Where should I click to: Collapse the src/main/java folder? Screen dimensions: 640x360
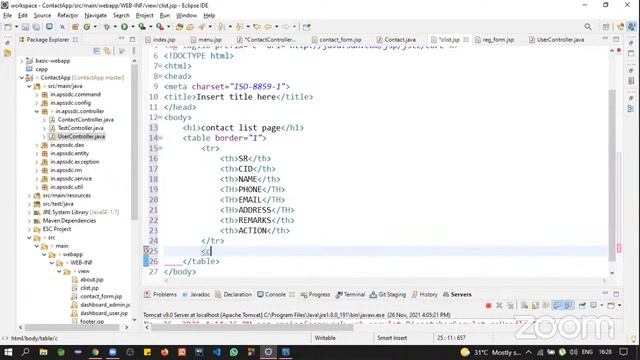coord(29,86)
